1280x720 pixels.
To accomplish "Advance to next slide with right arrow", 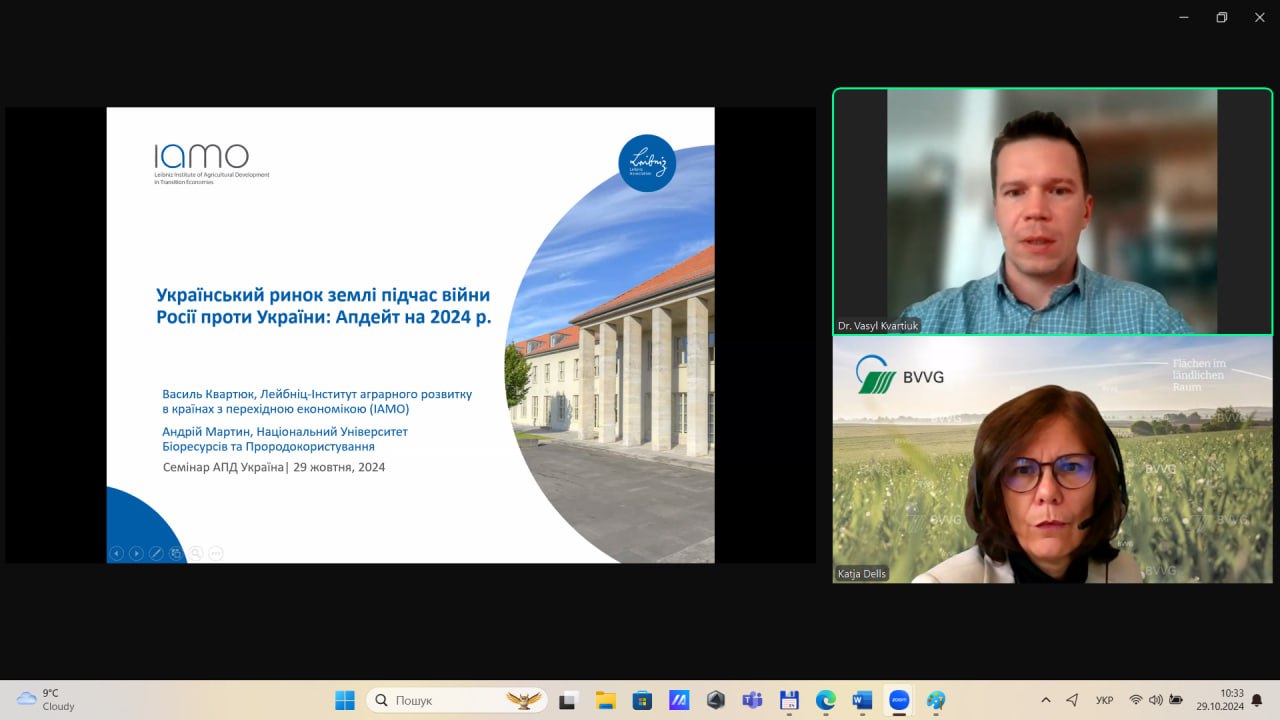I will click(x=136, y=553).
